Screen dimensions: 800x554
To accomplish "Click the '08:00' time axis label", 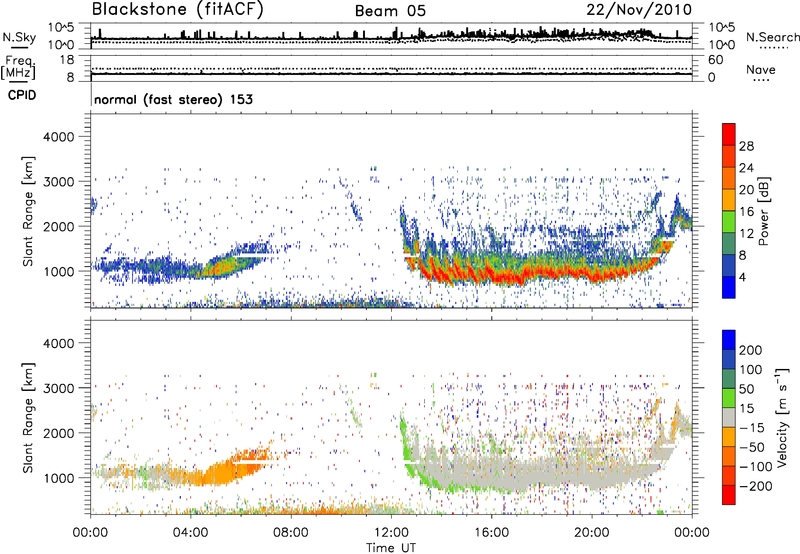I will coord(291,533).
